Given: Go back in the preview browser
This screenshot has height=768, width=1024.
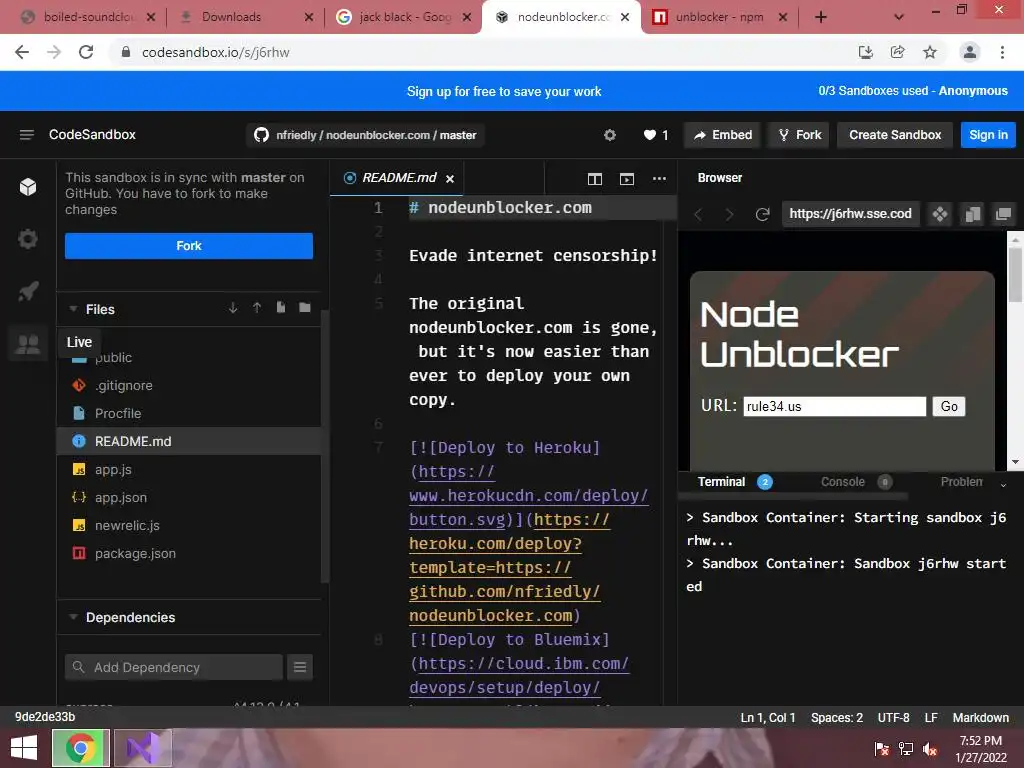Looking at the screenshot, I should pos(698,214).
